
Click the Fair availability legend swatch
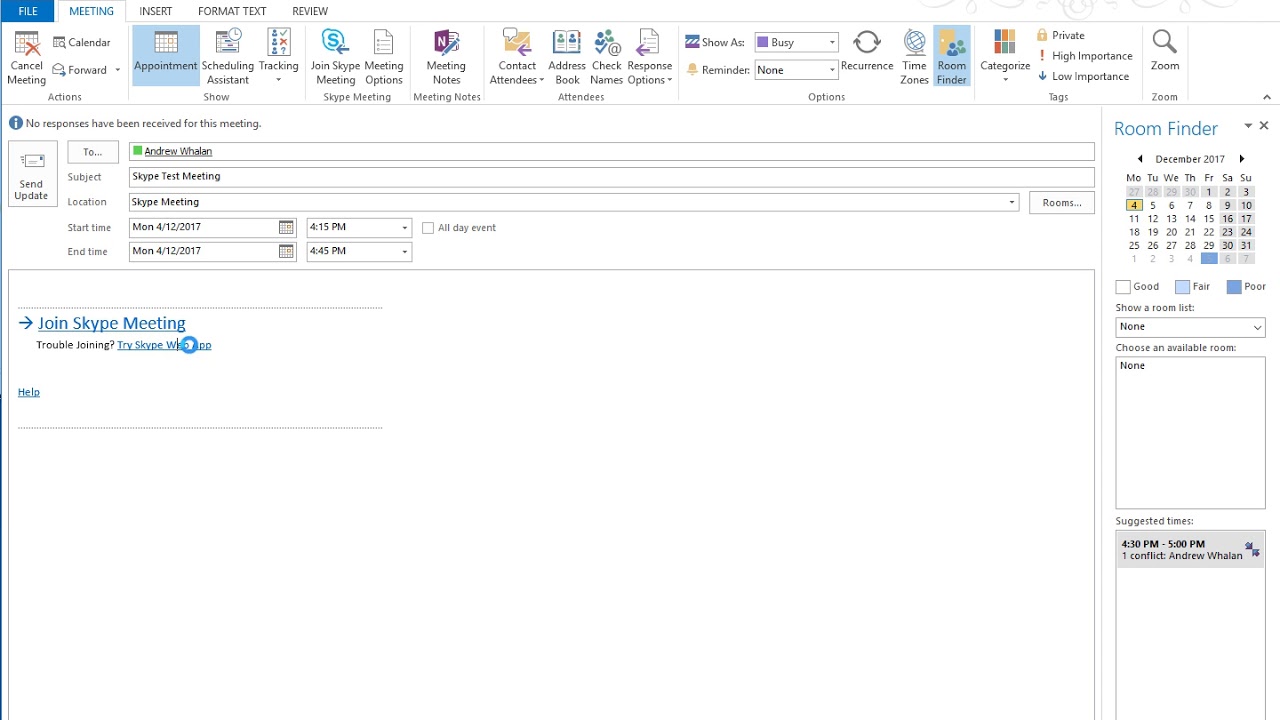(1183, 287)
